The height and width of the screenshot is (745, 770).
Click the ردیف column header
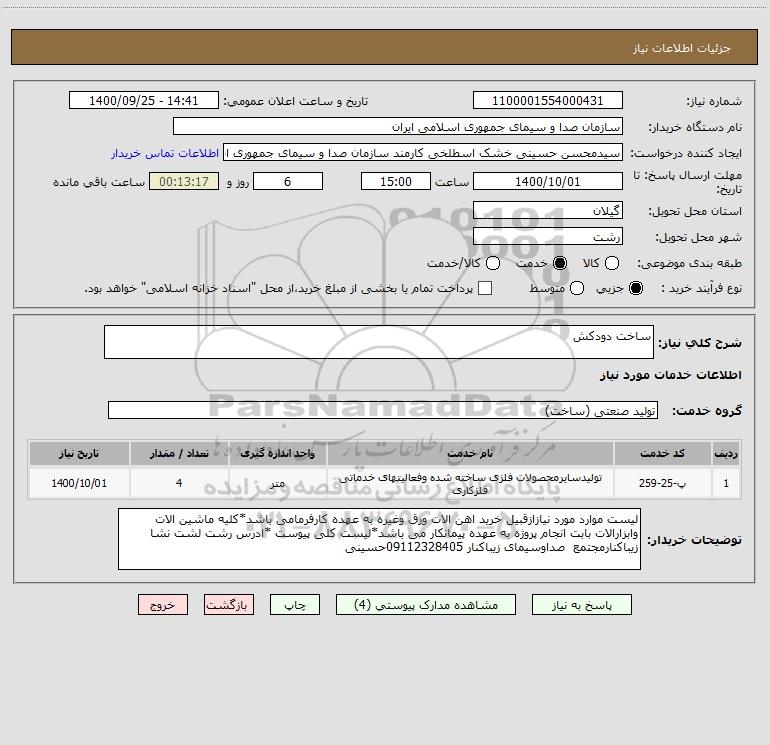[x=726, y=453]
